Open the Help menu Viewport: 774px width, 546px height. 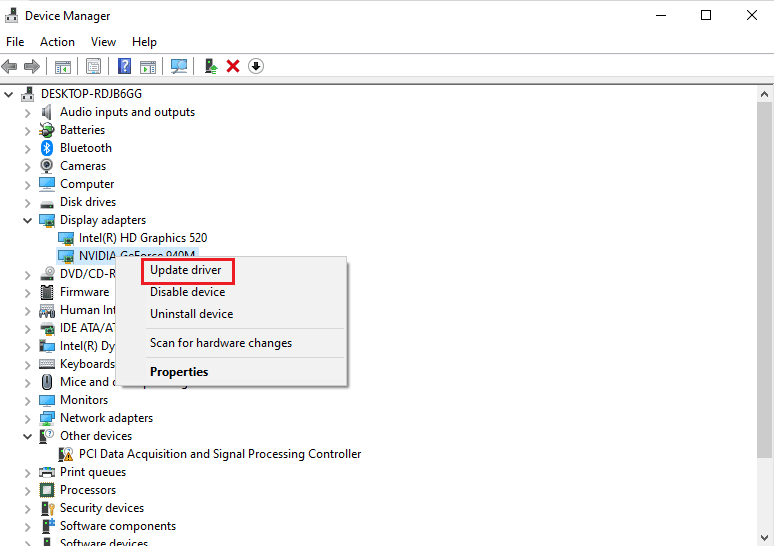[144, 42]
